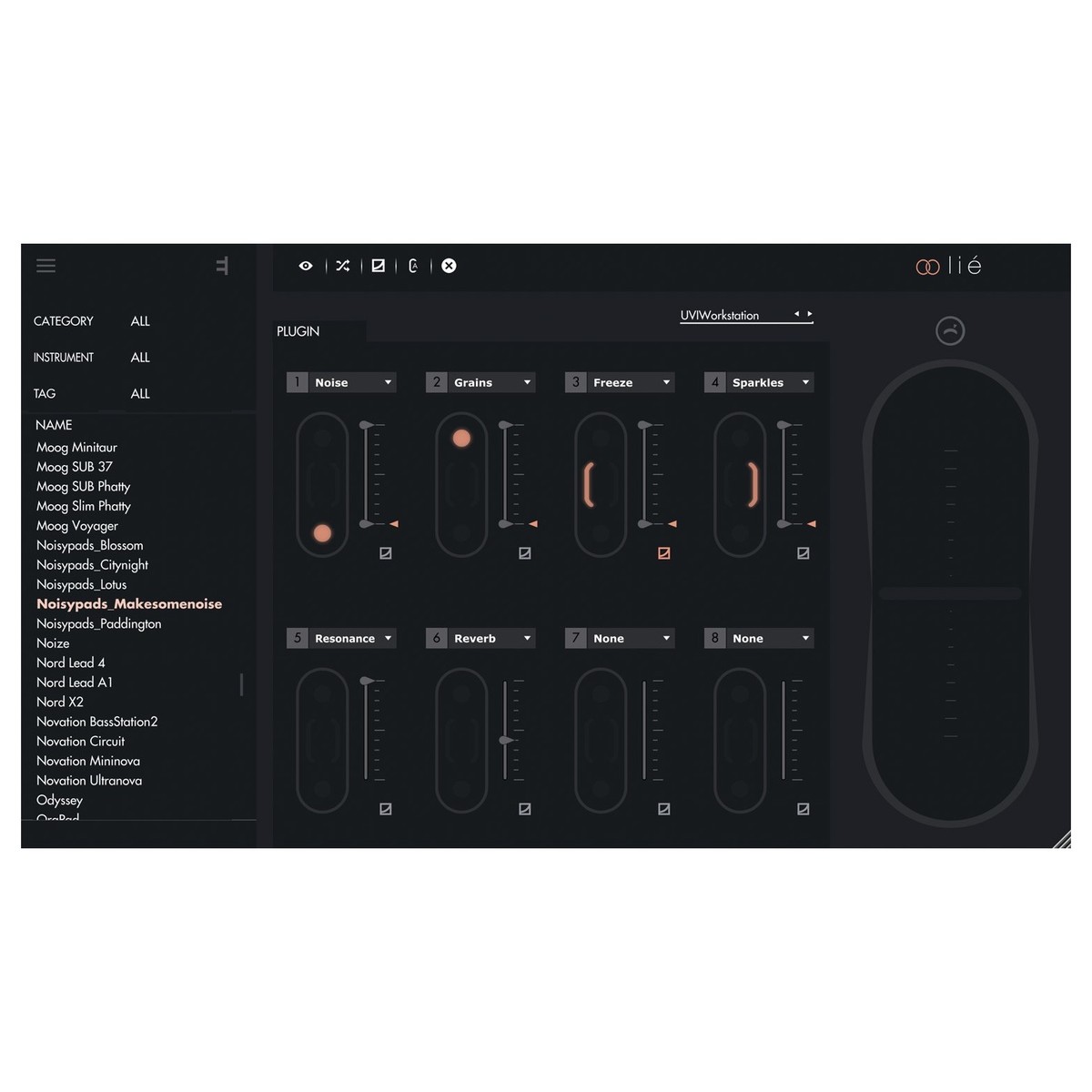
Task: Click the preset list scrollbar
Action: [241, 684]
